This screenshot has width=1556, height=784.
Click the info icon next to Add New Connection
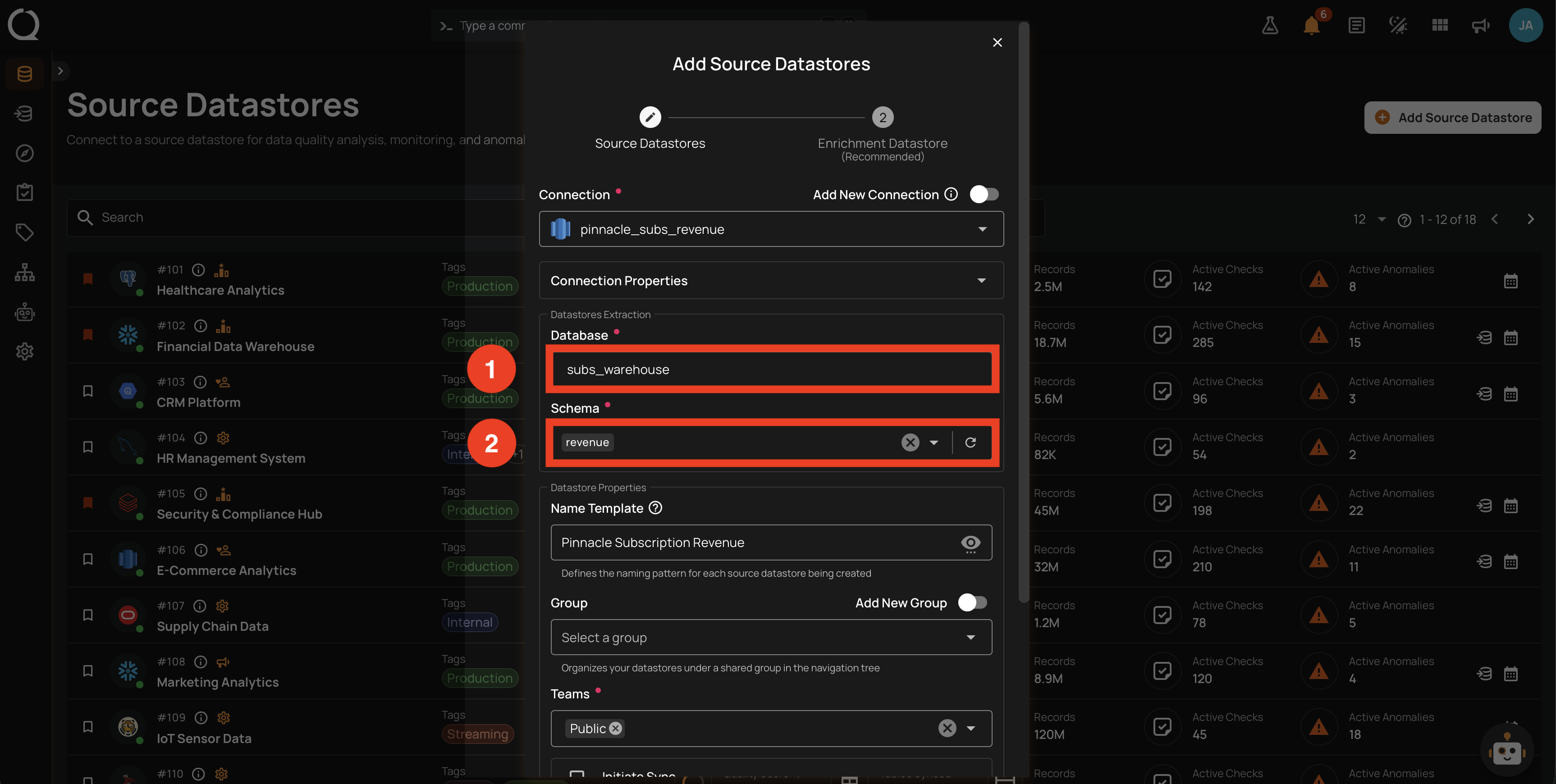click(x=951, y=194)
